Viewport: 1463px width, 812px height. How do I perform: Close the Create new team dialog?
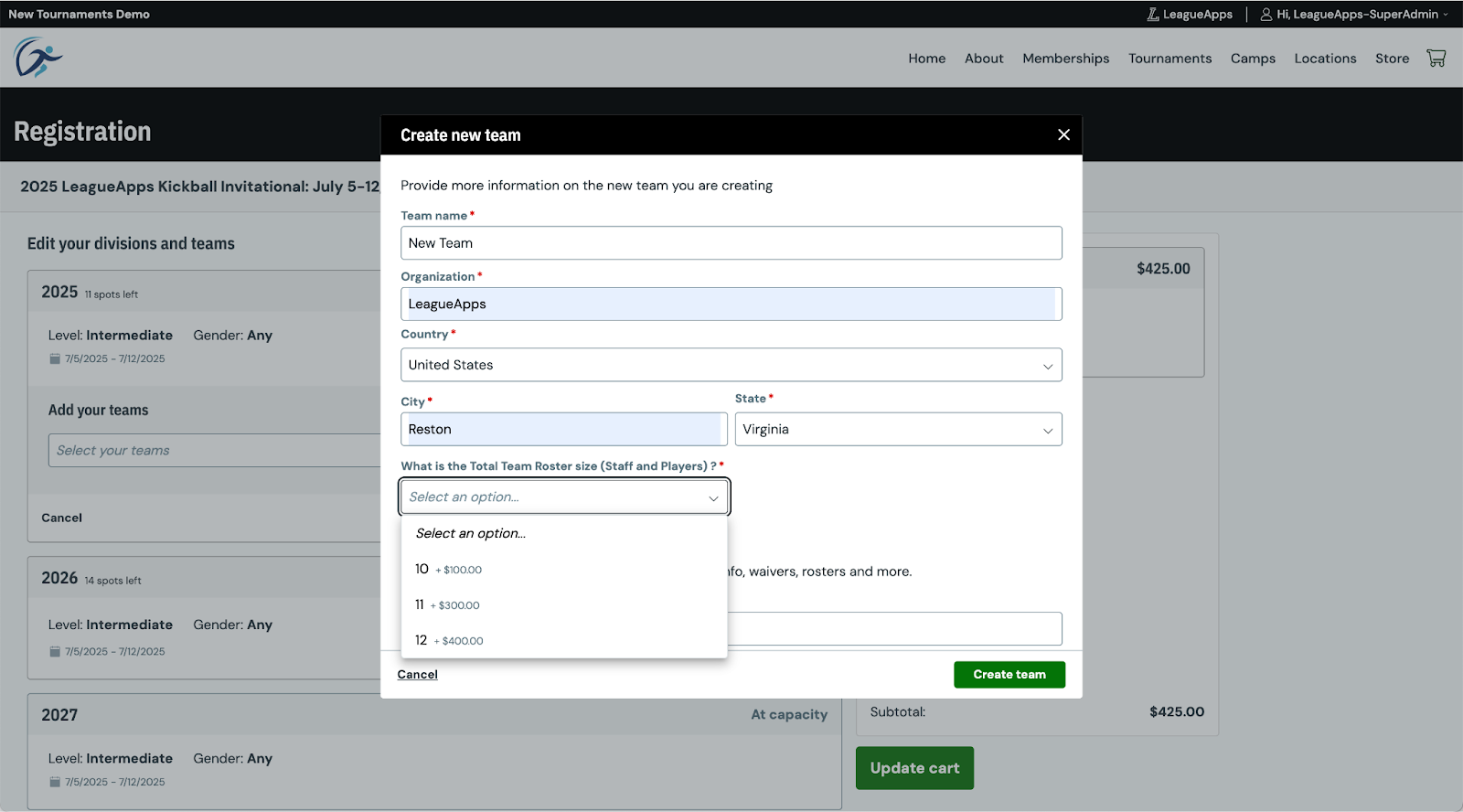coord(1063,134)
